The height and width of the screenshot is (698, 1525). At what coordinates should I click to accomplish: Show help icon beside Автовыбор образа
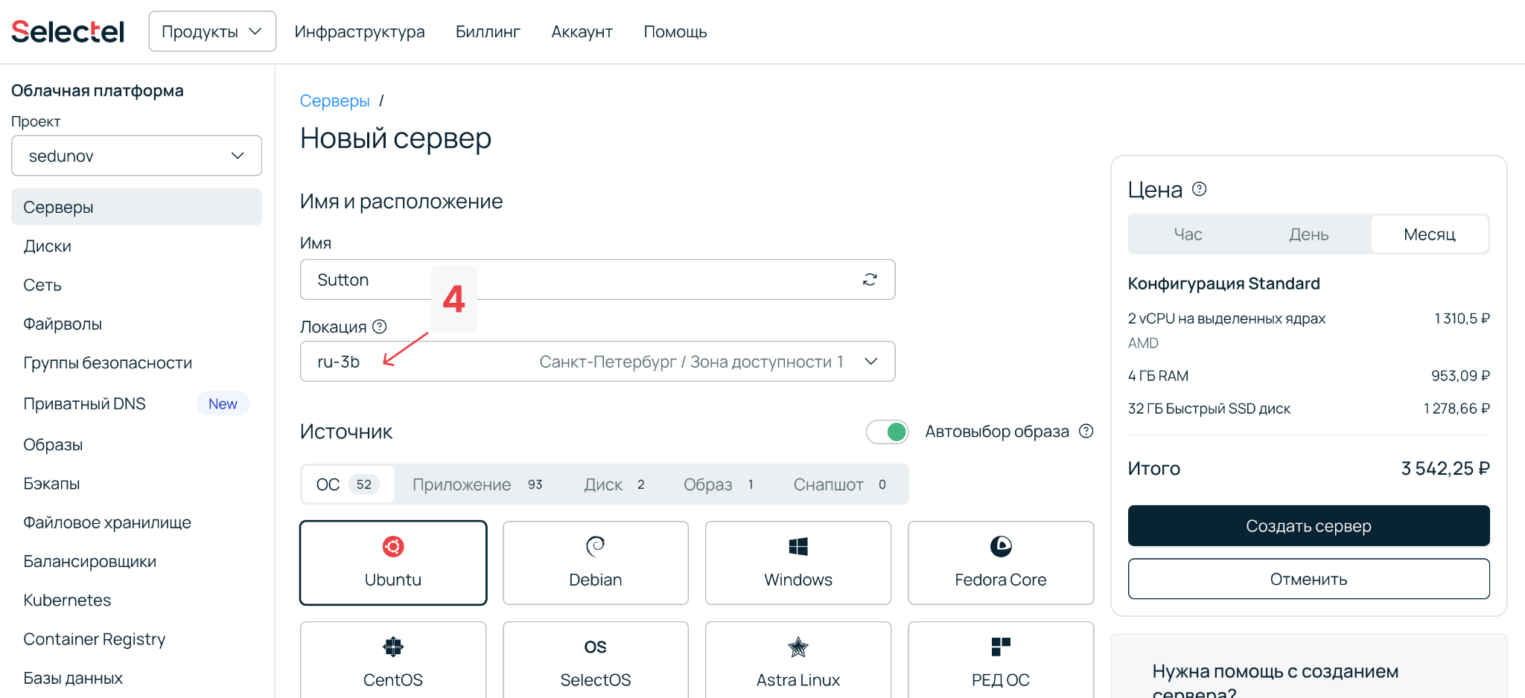click(x=1086, y=432)
